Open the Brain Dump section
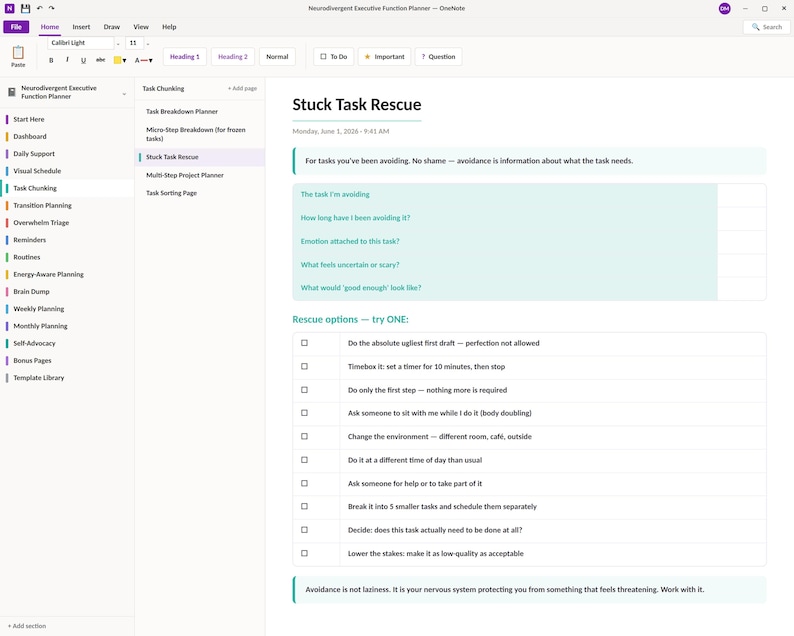Image resolution: width=794 pixels, height=636 pixels. (67, 291)
